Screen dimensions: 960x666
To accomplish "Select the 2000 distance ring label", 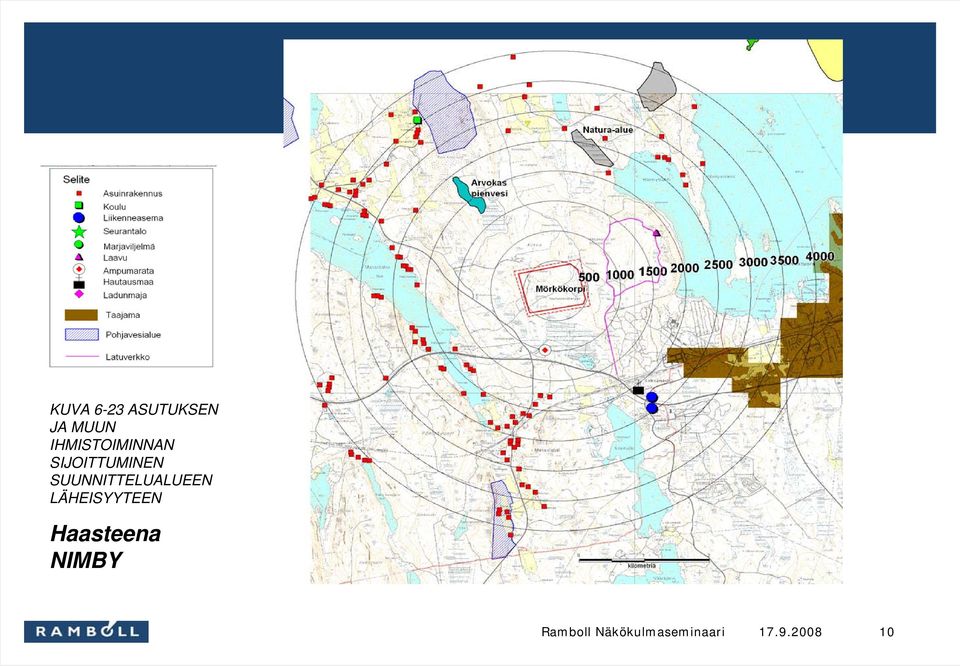I will pyautogui.click(x=684, y=268).
